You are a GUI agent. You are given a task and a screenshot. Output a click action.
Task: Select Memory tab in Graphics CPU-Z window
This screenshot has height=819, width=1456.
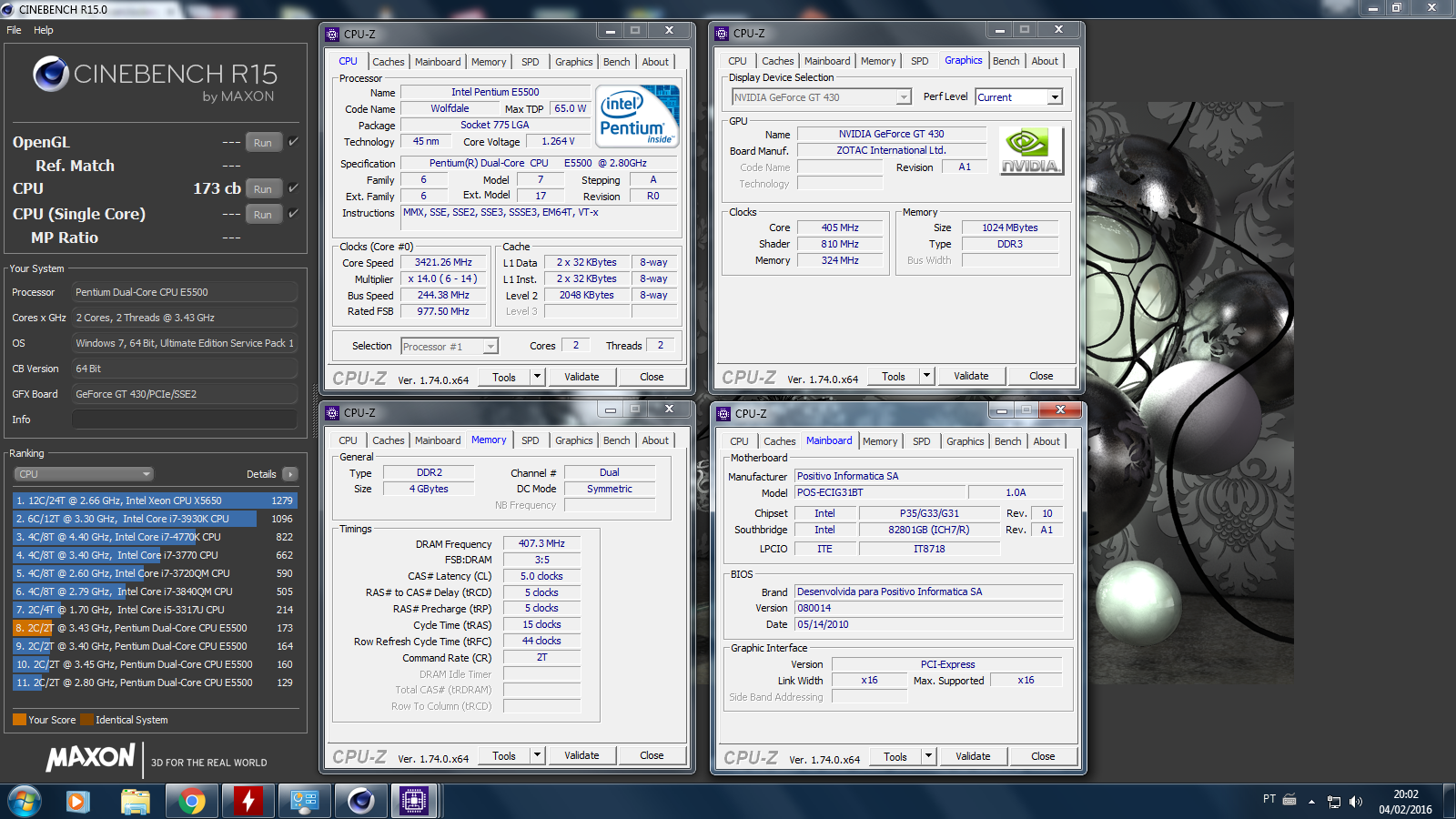[878, 61]
